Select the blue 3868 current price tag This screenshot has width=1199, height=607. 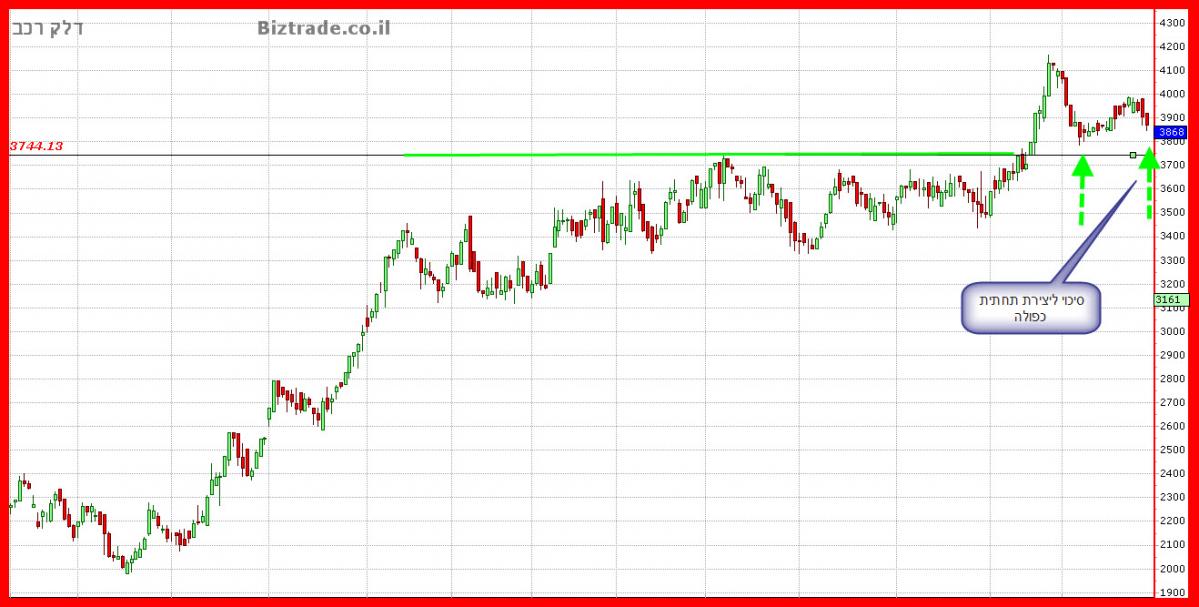(1170, 132)
